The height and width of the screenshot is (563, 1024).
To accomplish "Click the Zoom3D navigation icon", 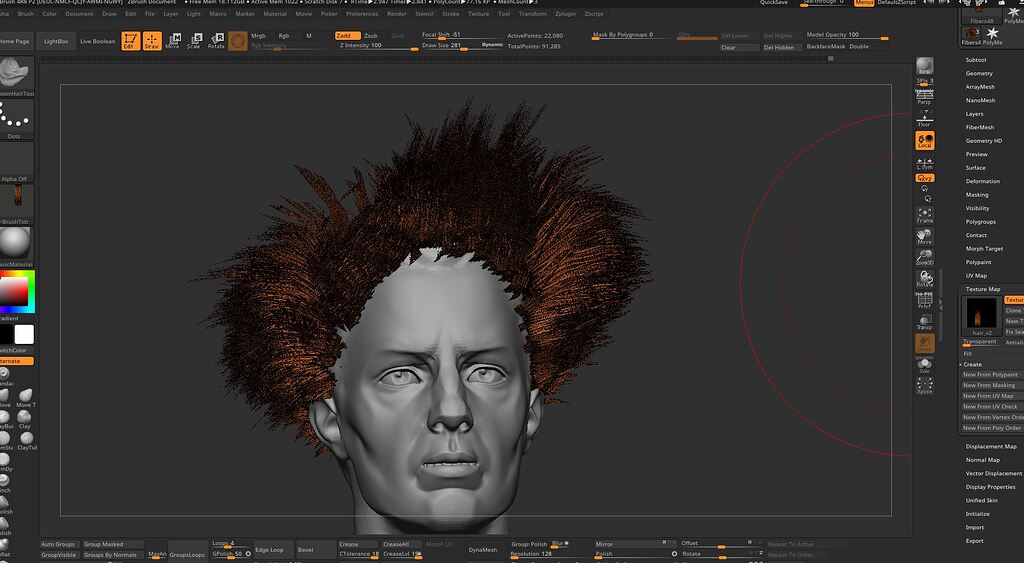I will point(925,257).
